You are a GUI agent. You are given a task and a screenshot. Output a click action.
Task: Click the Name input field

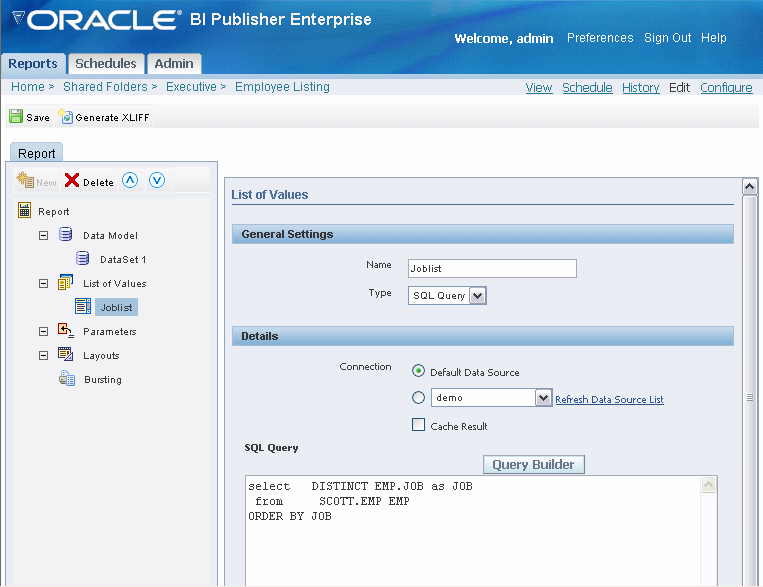492,268
